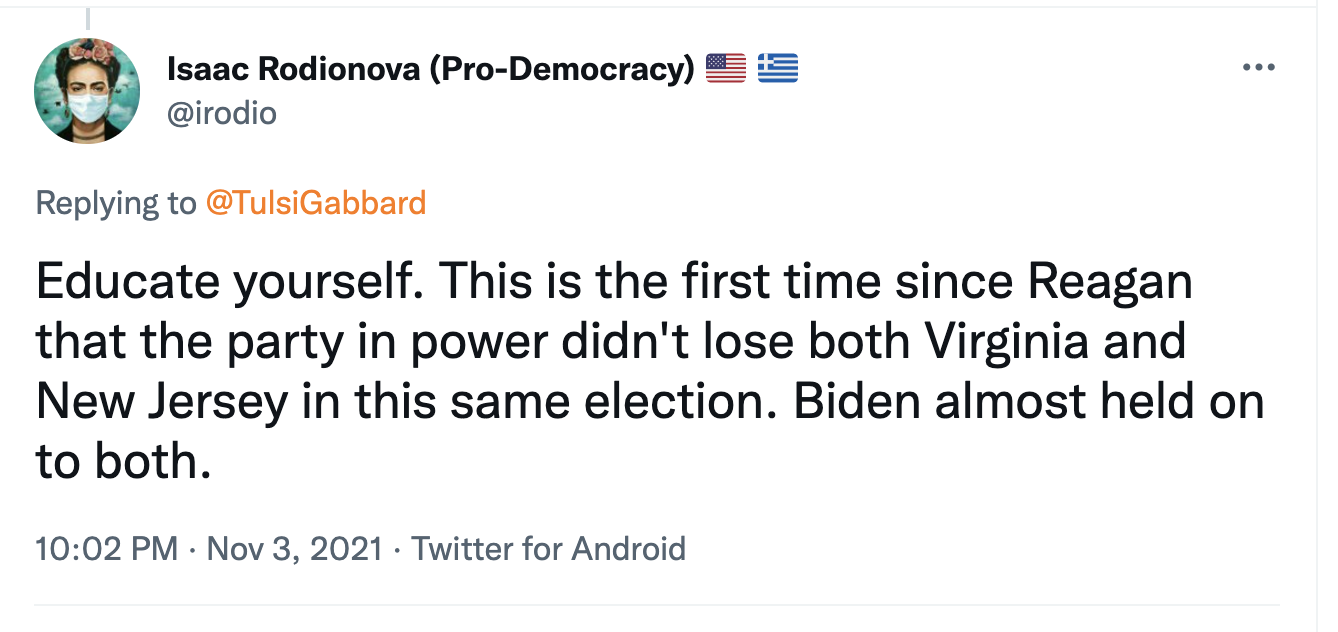The image size is (1338, 632).
Task: Click Isaac Rodionova's profile avatar
Action: (x=87, y=91)
